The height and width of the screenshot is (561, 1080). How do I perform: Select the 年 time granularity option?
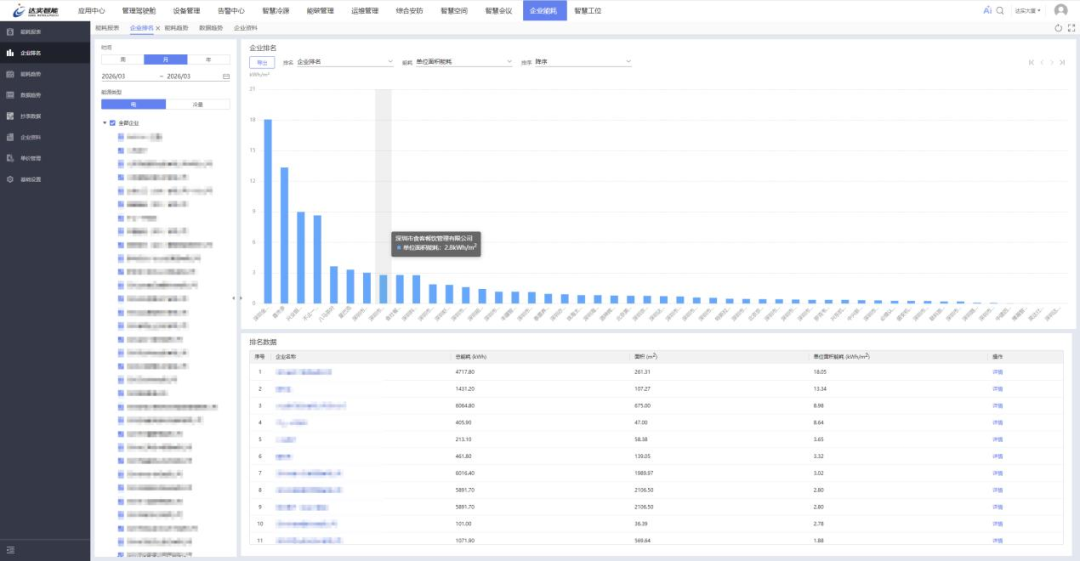pos(208,60)
